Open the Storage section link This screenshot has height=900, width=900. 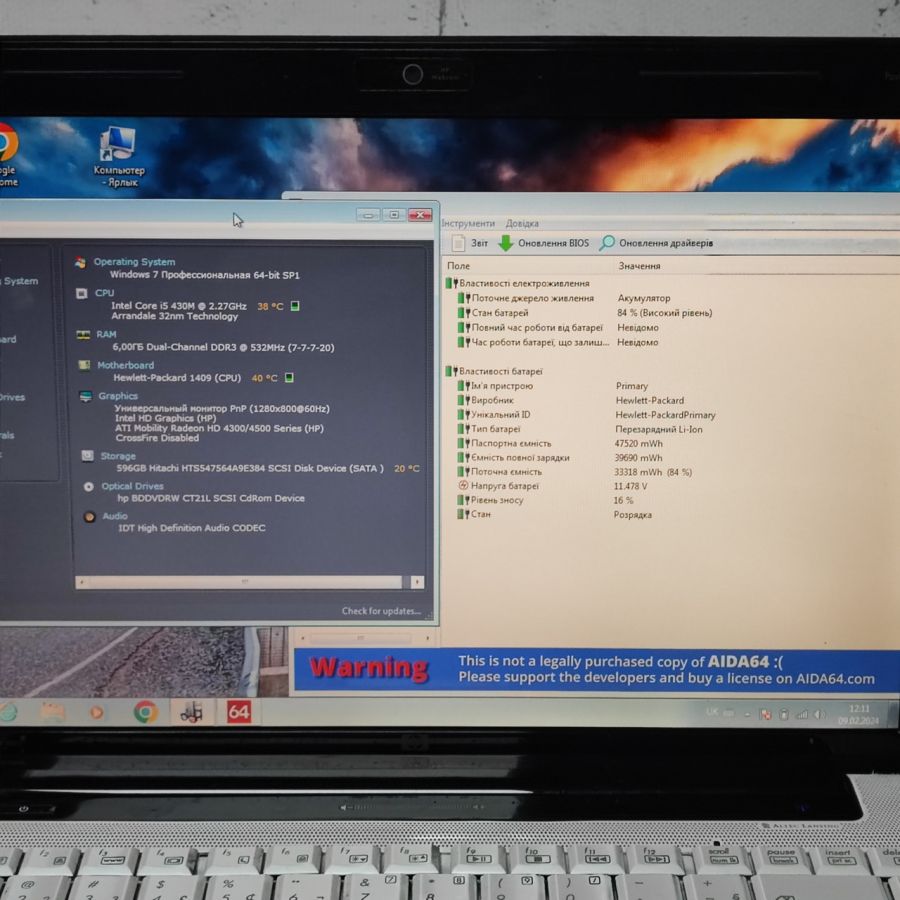pyautogui.click(x=118, y=456)
